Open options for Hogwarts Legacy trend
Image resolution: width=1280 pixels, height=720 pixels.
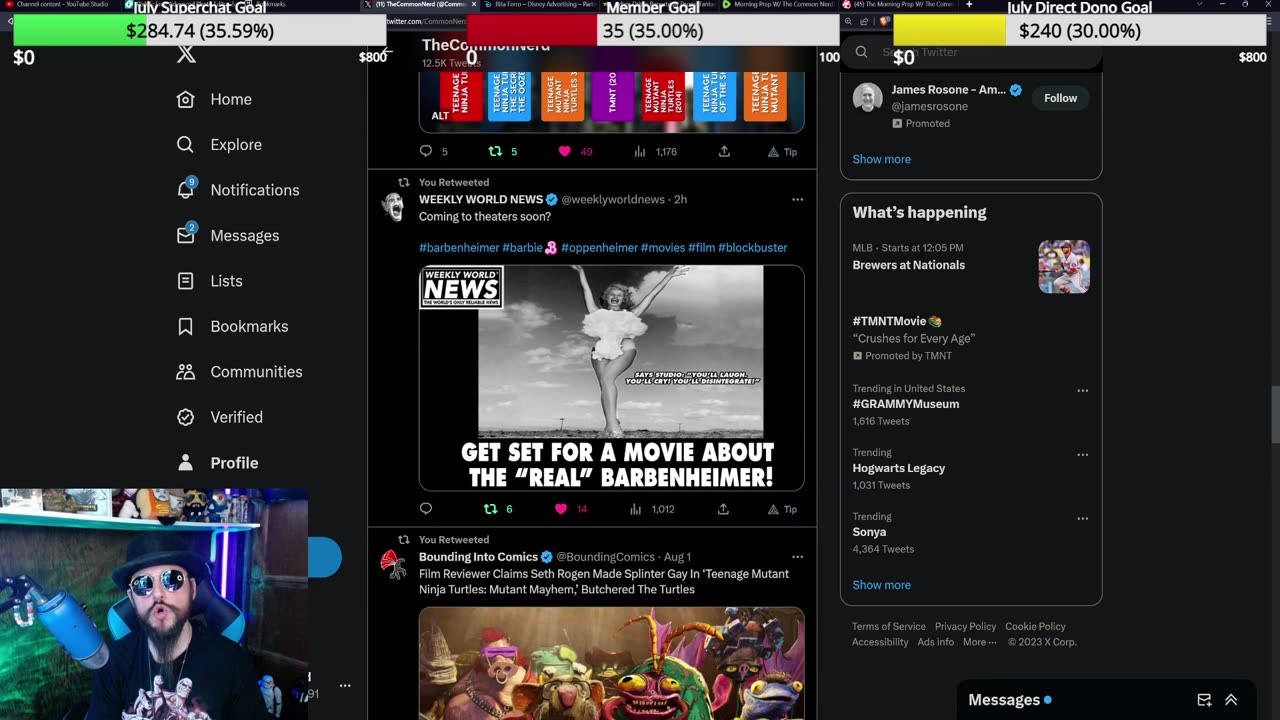1082,455
